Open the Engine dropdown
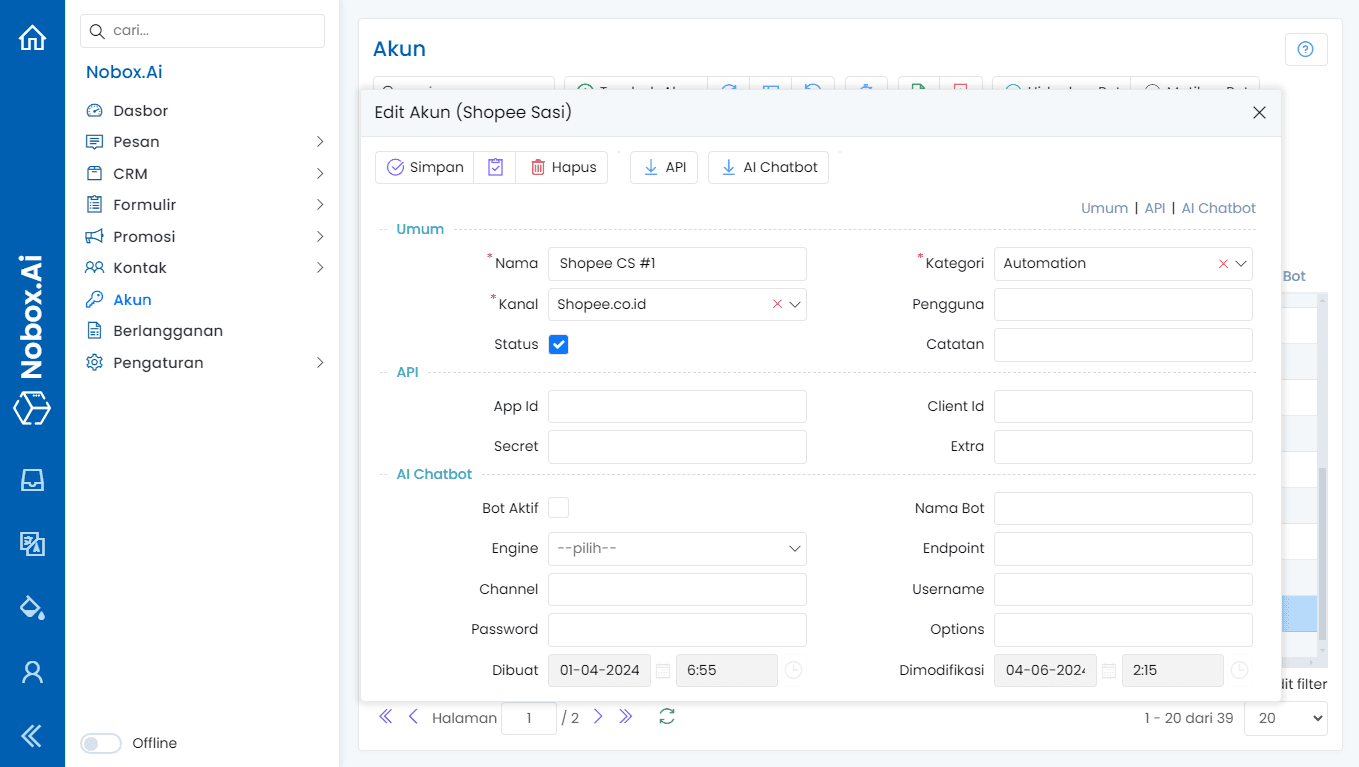1359x767 pixels. coord(677,549)
